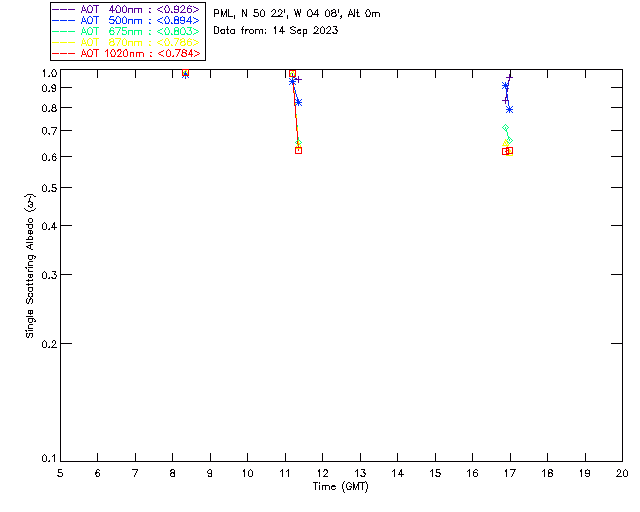
Task: Click the purple plus at top near 17 GMT
Action: (509, 77)
